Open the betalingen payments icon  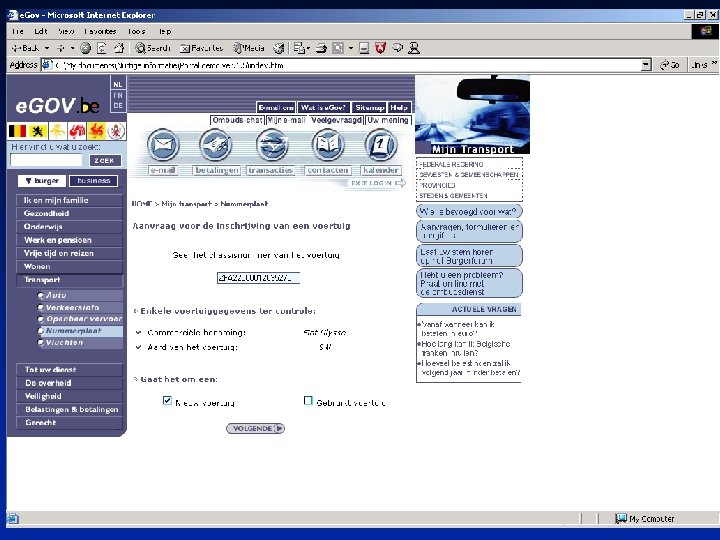pos(216,145)
